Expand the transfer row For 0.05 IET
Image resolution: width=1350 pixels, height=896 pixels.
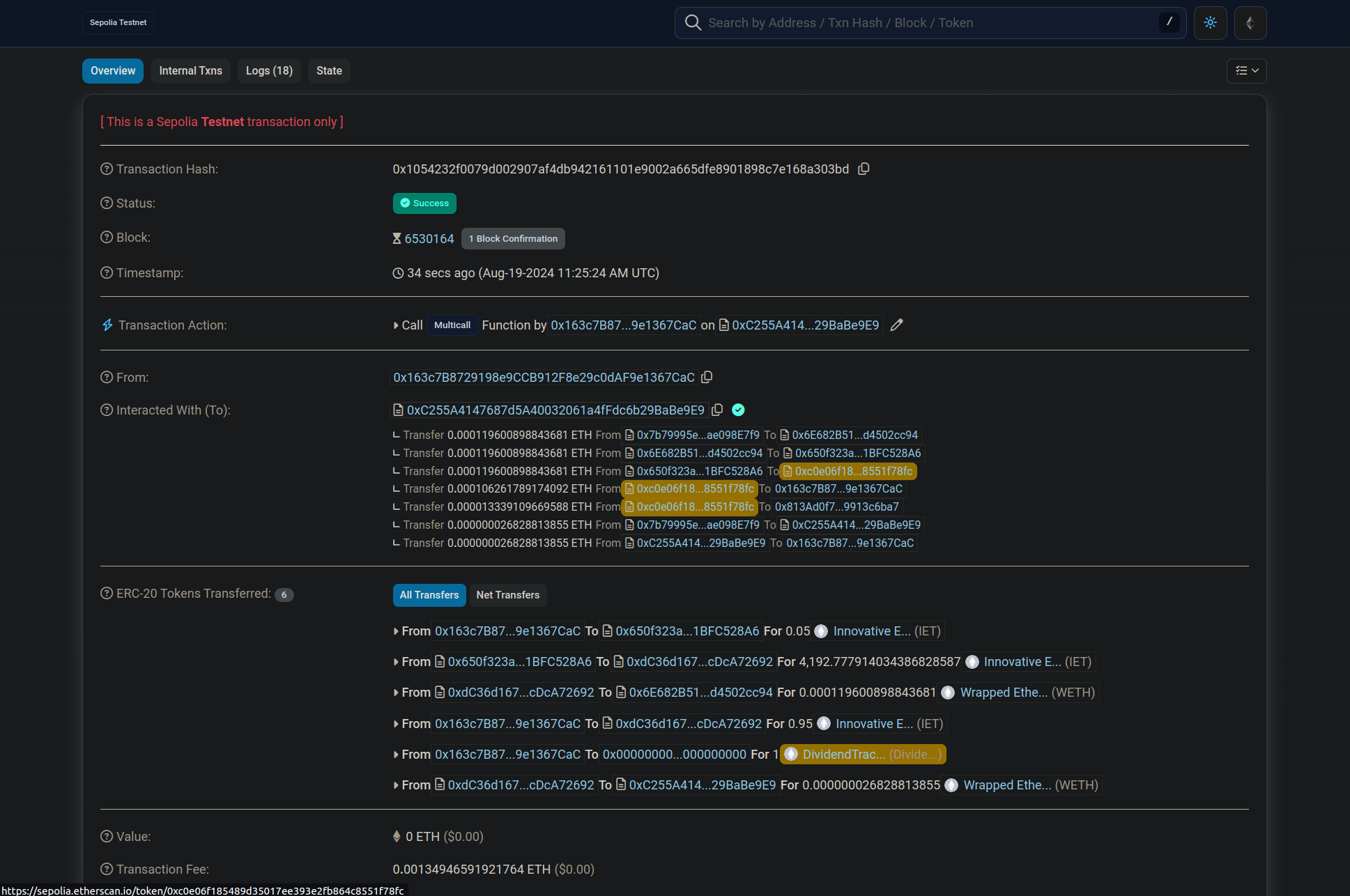pyautogui.click(x=396, y=631)
